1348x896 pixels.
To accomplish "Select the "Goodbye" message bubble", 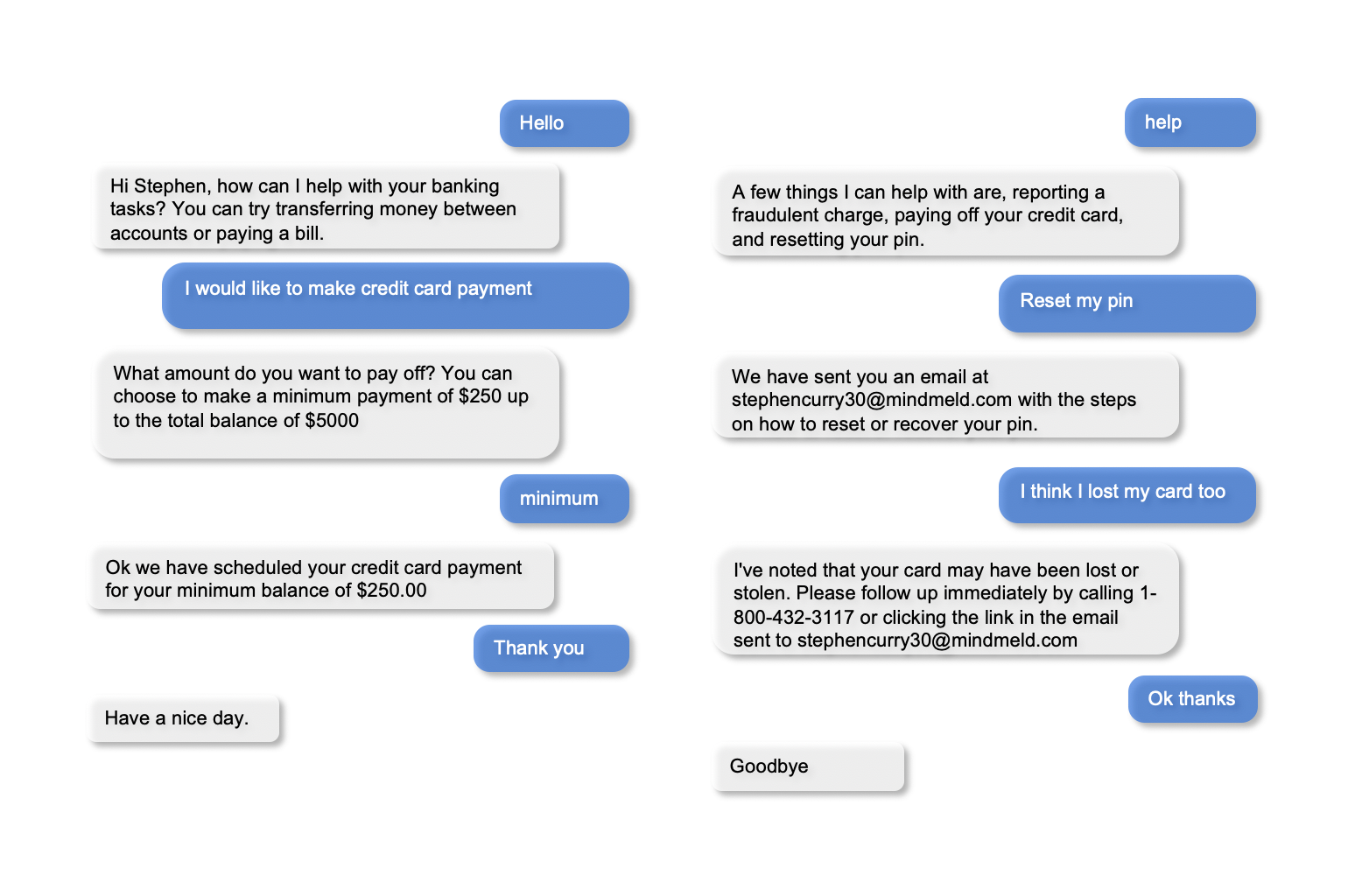I will 809,767.
